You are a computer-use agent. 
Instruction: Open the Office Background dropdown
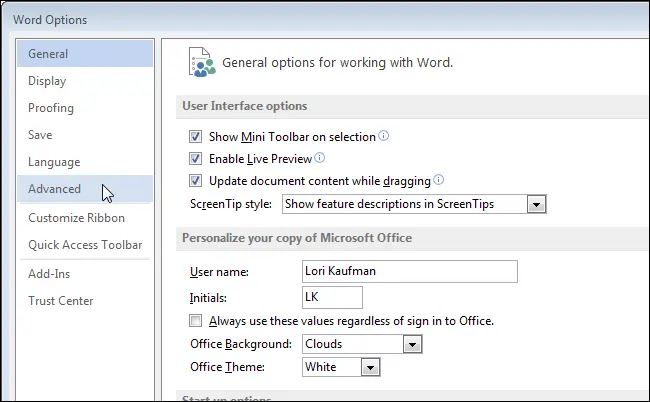coord(412,344)
